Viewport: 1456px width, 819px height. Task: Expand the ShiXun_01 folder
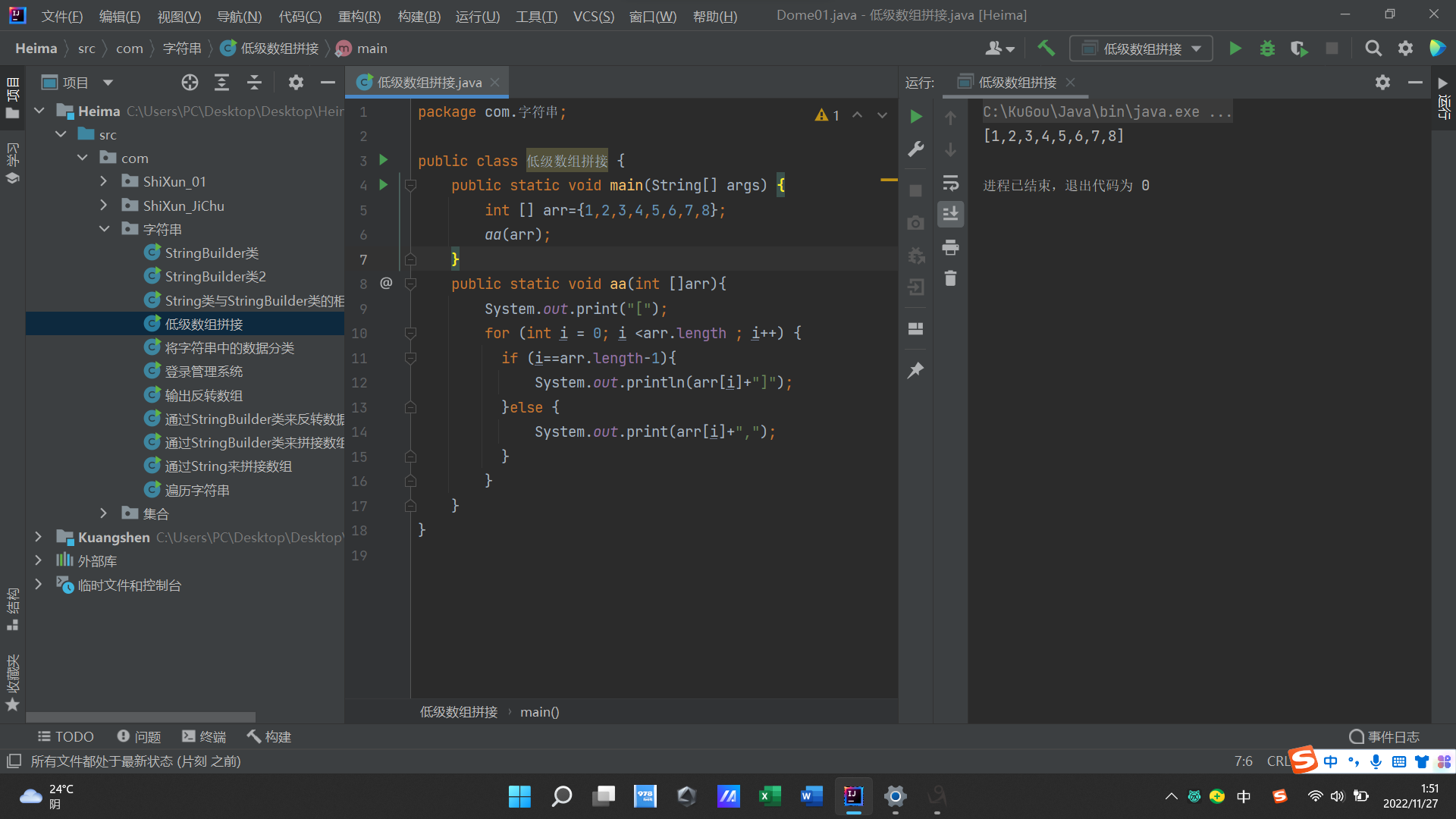(x=104, y=182)
